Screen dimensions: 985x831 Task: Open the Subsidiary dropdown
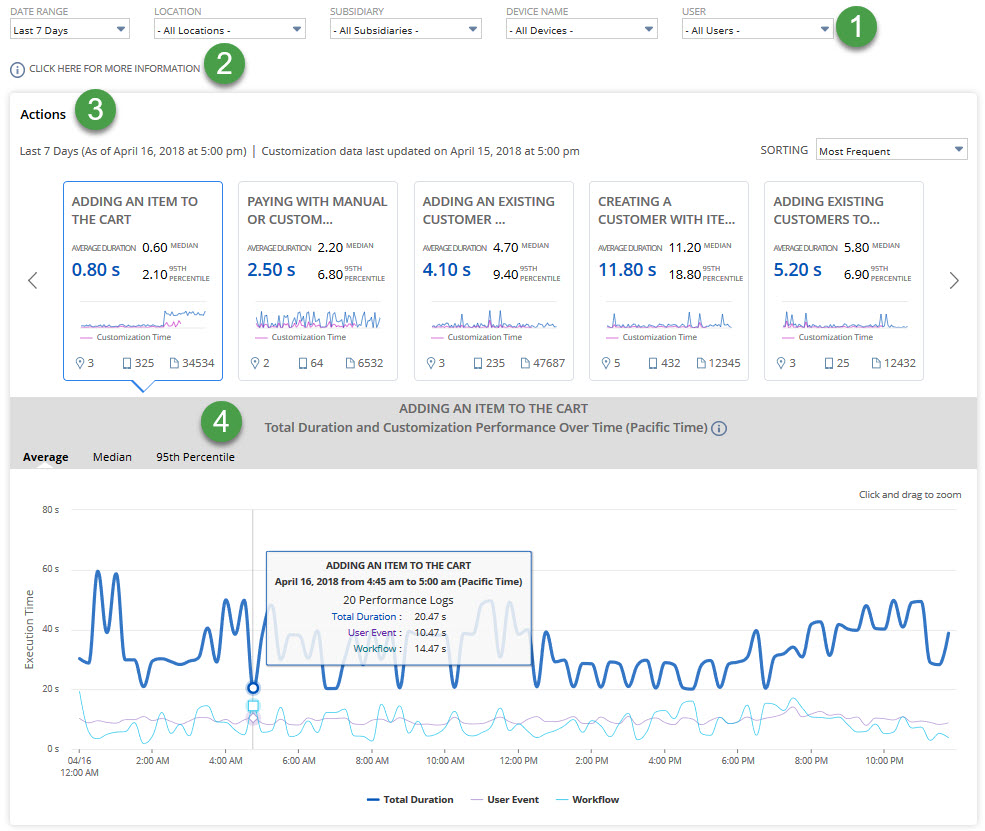tap(405, 30)
